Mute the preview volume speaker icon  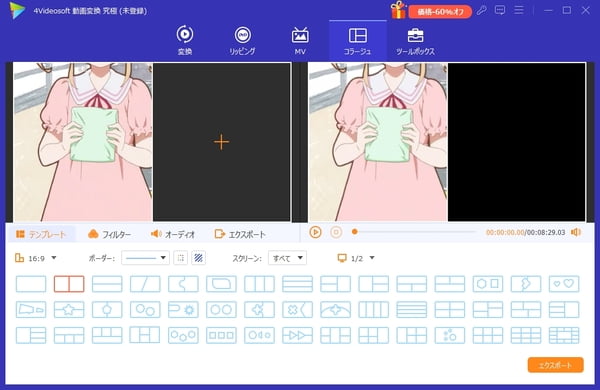coord(576,232)
